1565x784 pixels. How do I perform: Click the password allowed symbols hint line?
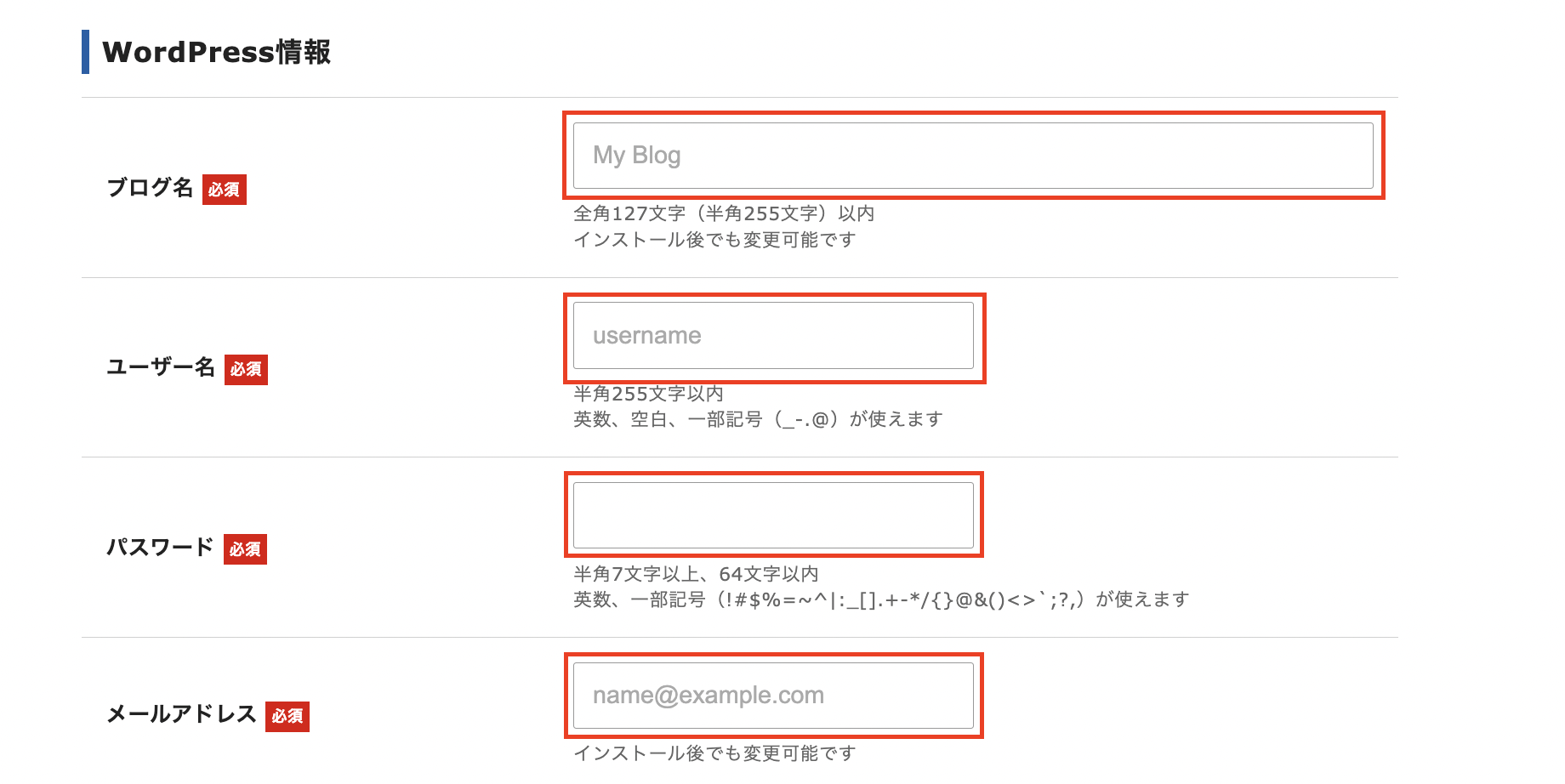coord(881,599)
